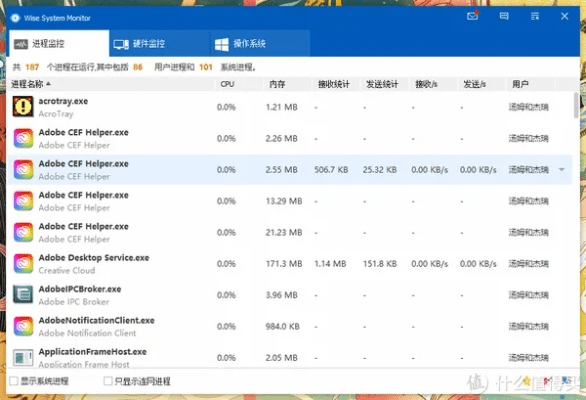Click the 3.96 MB memory value
The height and width of the screenshot is (400, 586).
(x=281, y=295)
